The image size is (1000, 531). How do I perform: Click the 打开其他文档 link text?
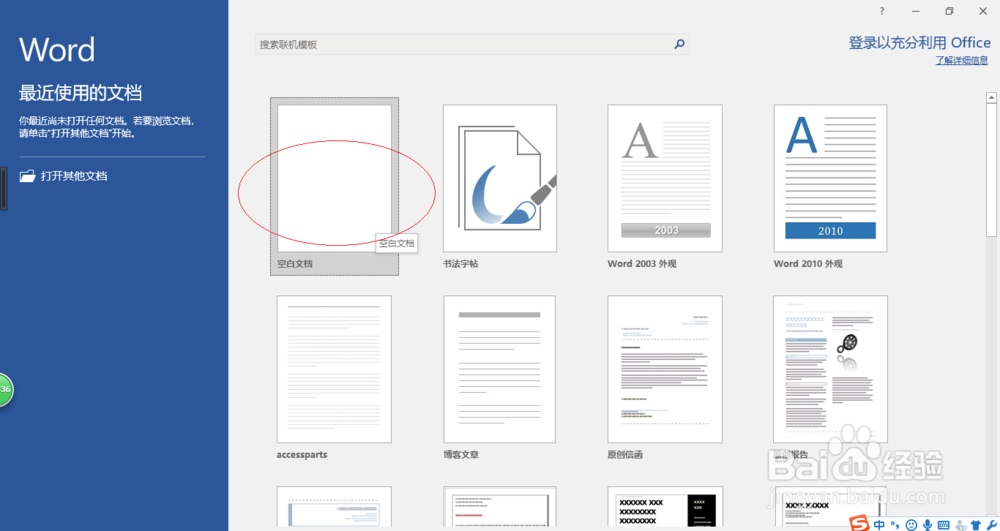pos(74,176)
